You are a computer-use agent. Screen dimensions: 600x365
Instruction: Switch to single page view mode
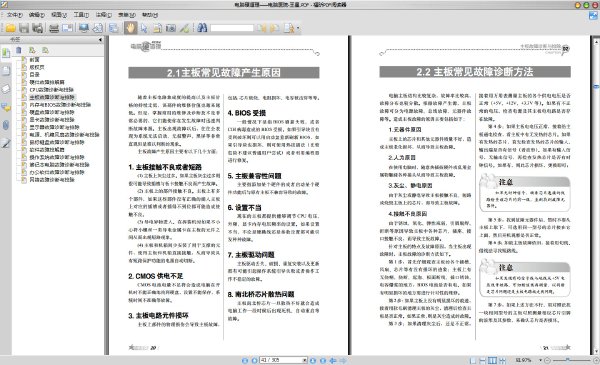(473, 360)
